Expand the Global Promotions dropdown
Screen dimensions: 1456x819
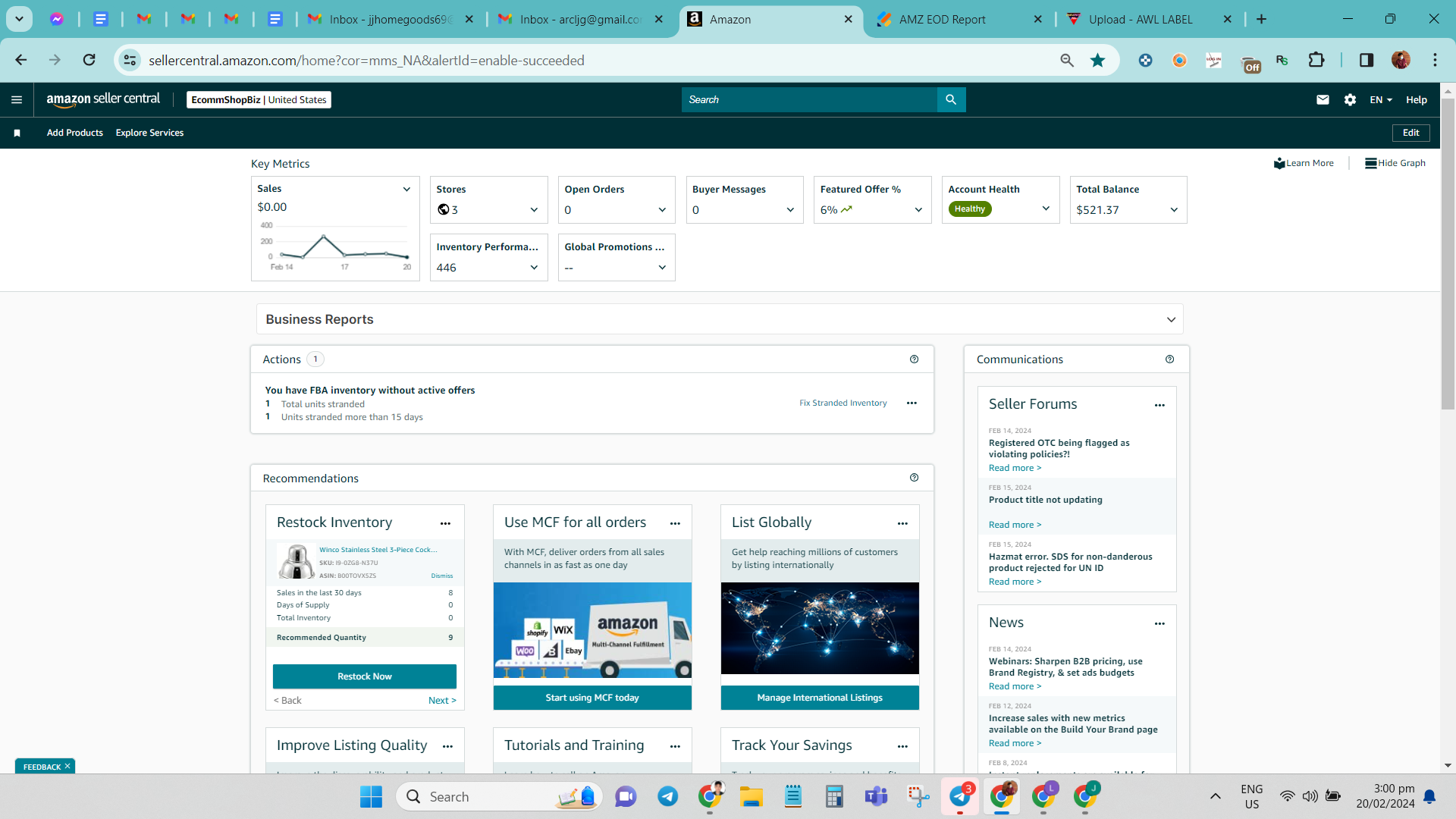662,268
